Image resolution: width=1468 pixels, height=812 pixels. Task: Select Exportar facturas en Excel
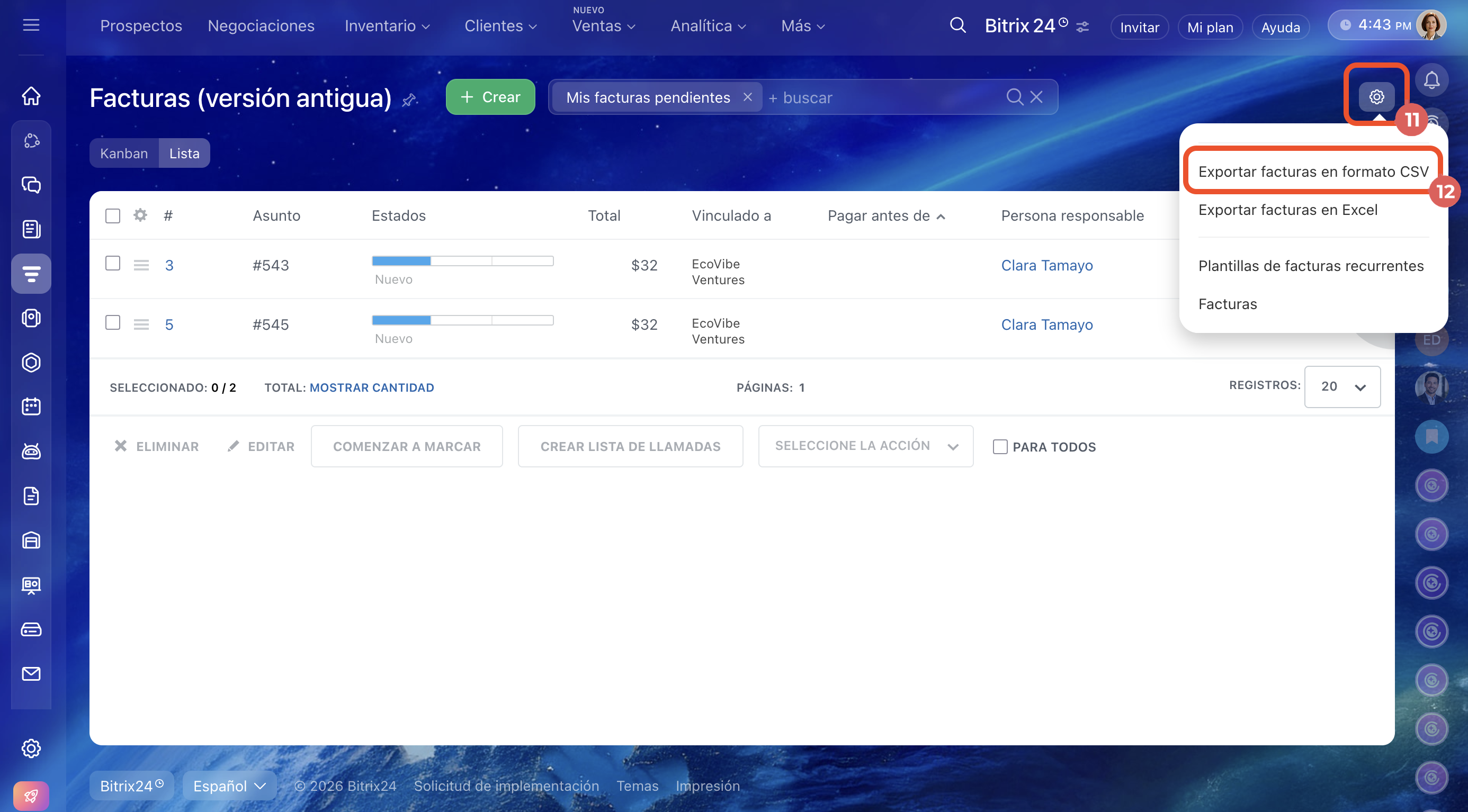pyautogui.click(x=1287, y=210)
